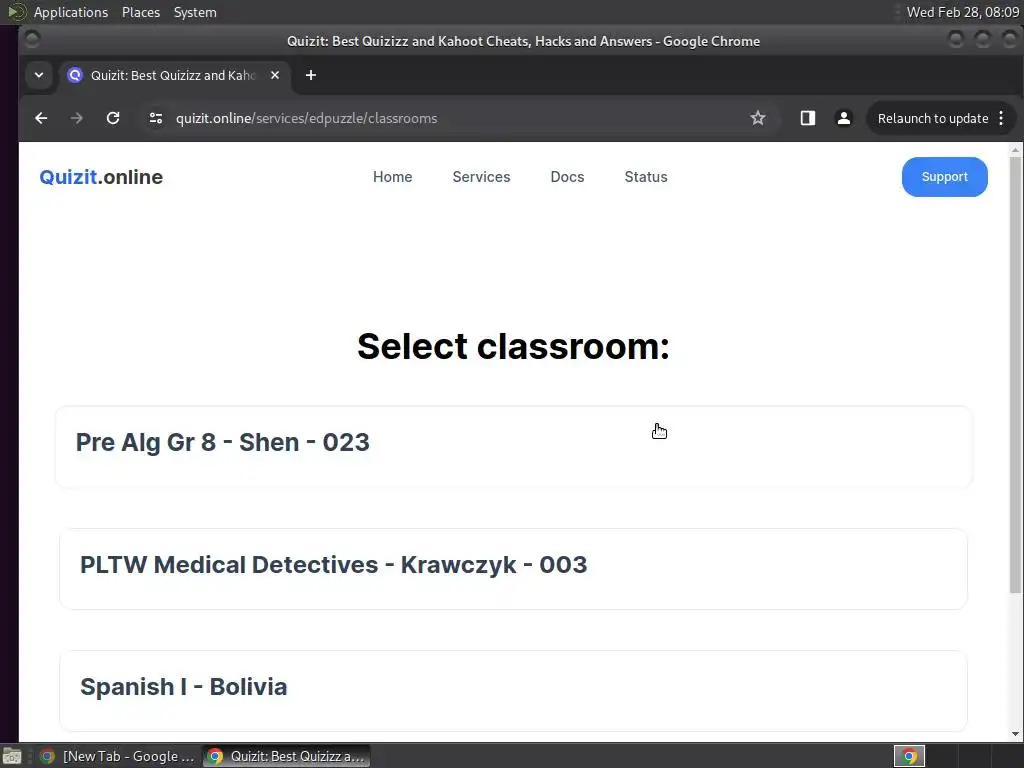The image size is (1024, 768).
Task: Click the clock showing Wed Feb 28
Action: tap(963, 12)
